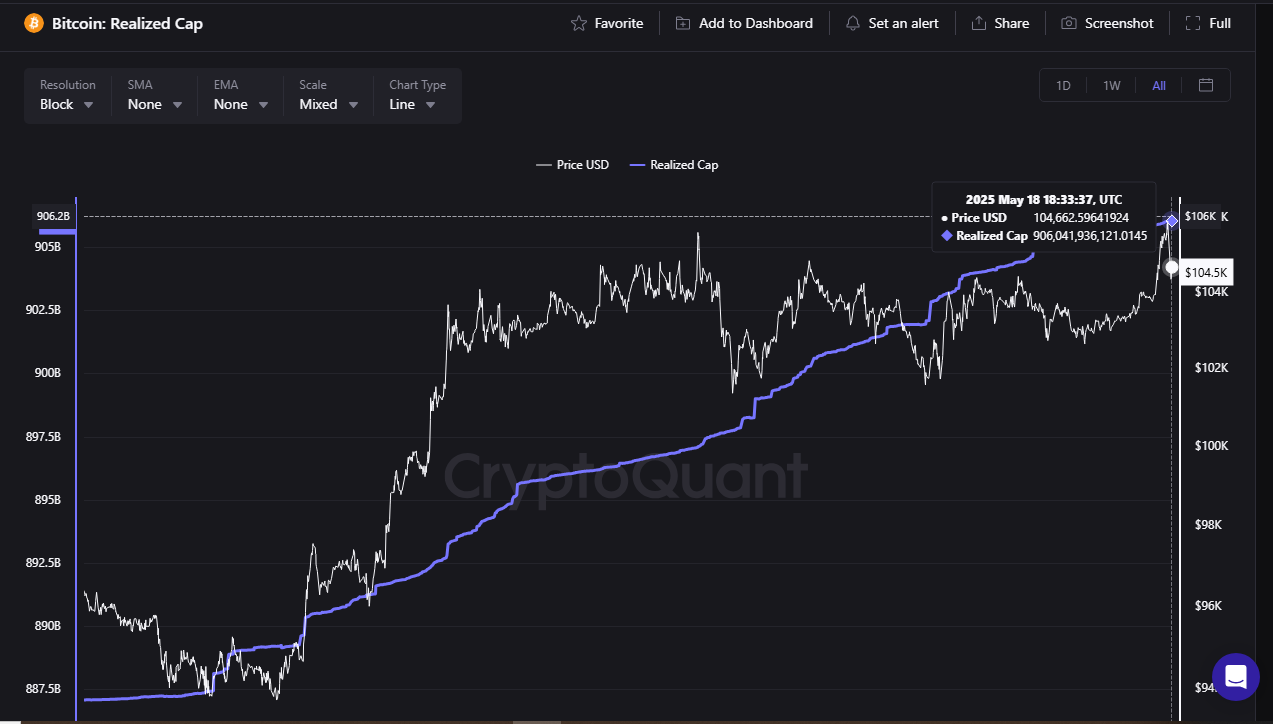Click the Set an alert bell icon
The height and width of the screenshot is (724, 1273).
[x=853, y=22]
